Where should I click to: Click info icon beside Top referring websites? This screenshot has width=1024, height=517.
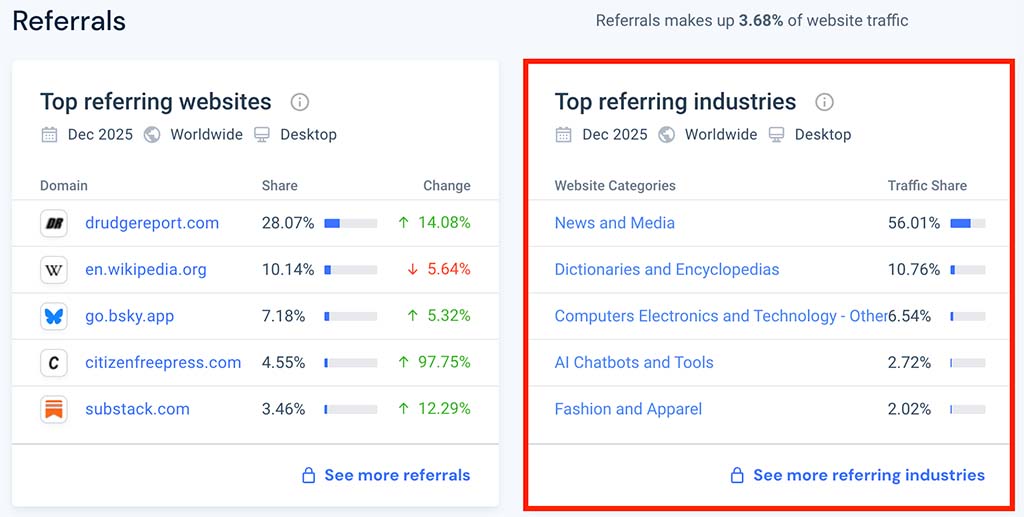point(300,102)
